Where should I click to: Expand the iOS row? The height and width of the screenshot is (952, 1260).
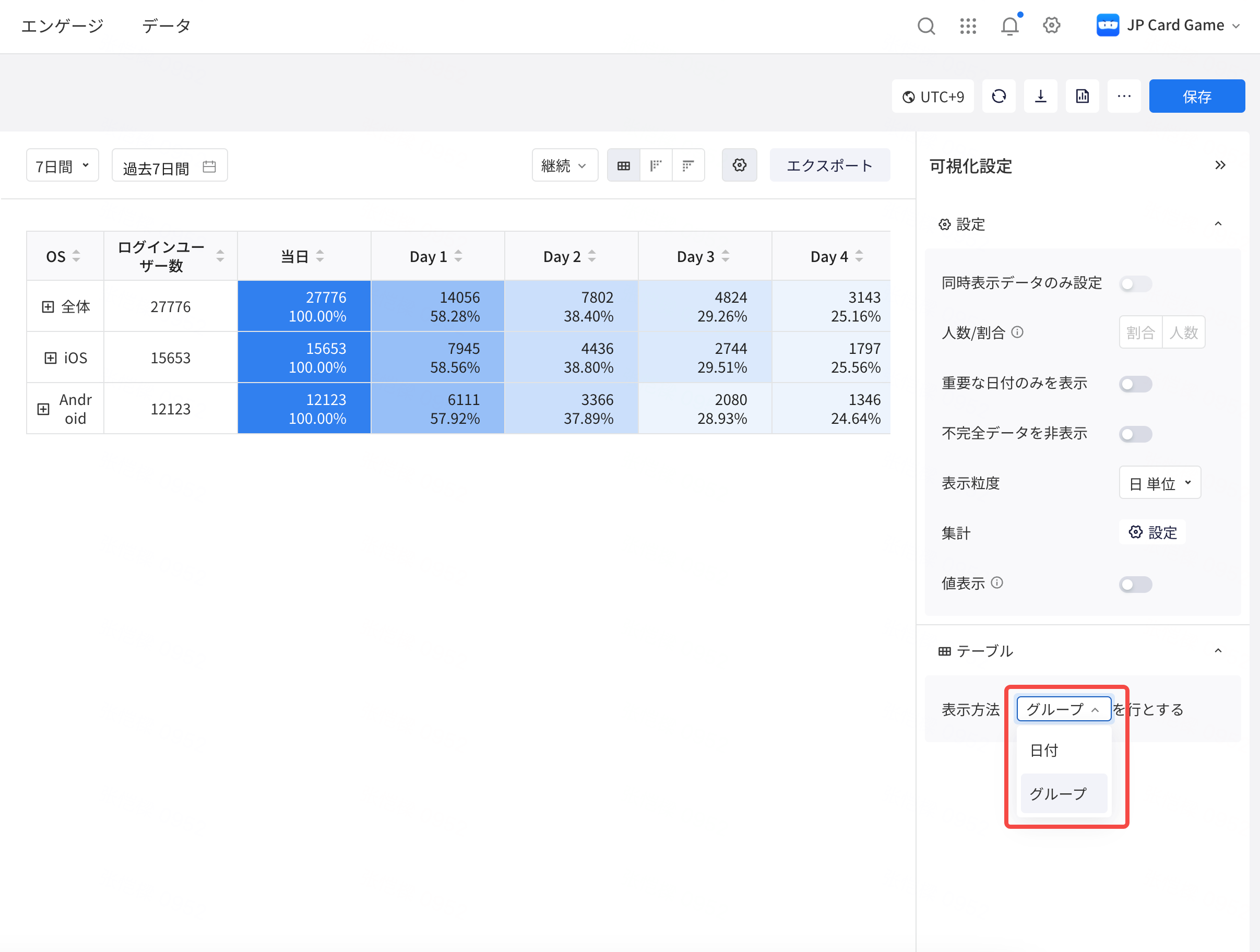point(51,358)
